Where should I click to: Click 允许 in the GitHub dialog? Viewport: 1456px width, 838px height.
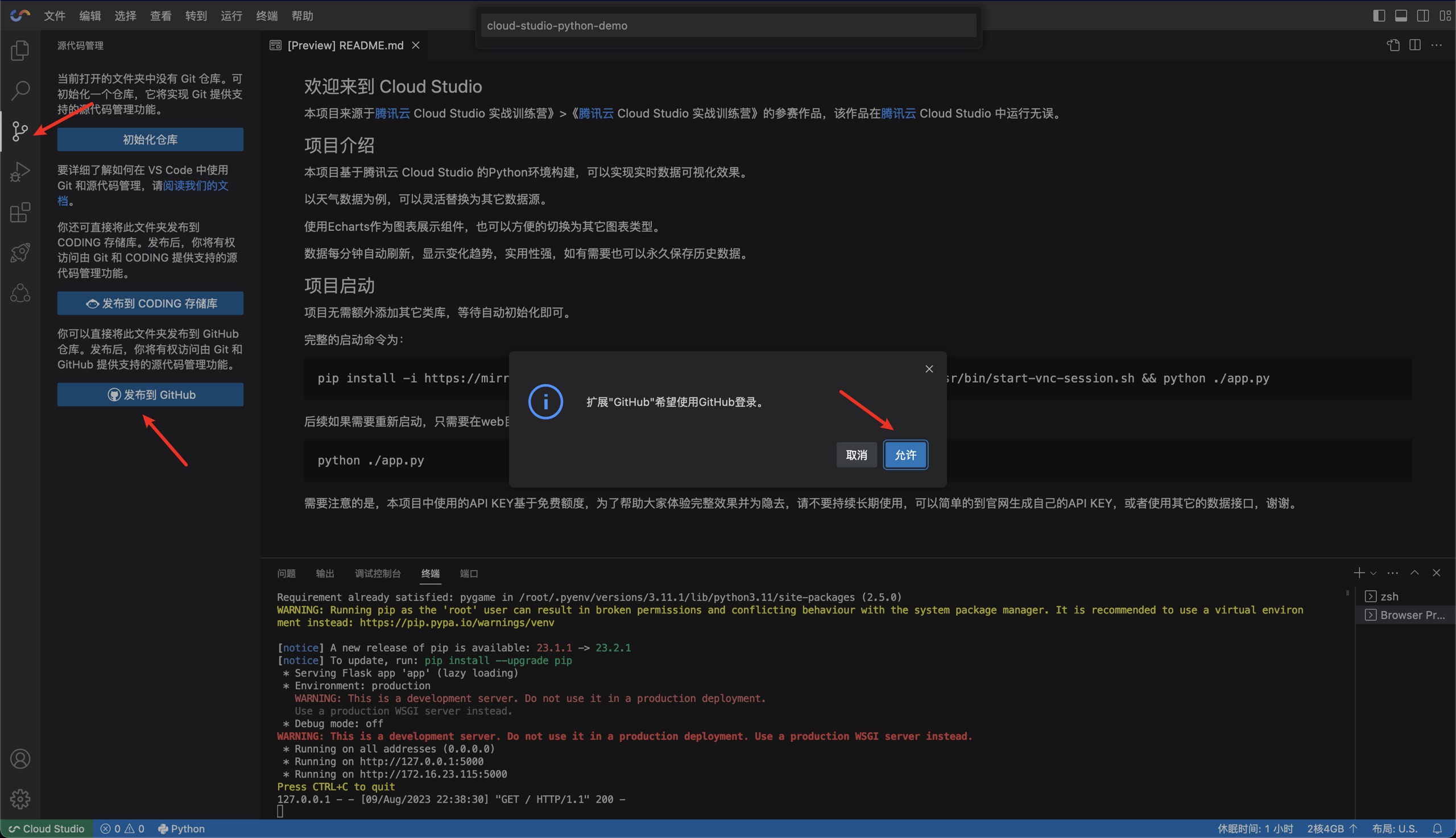(x=905, y=455)
